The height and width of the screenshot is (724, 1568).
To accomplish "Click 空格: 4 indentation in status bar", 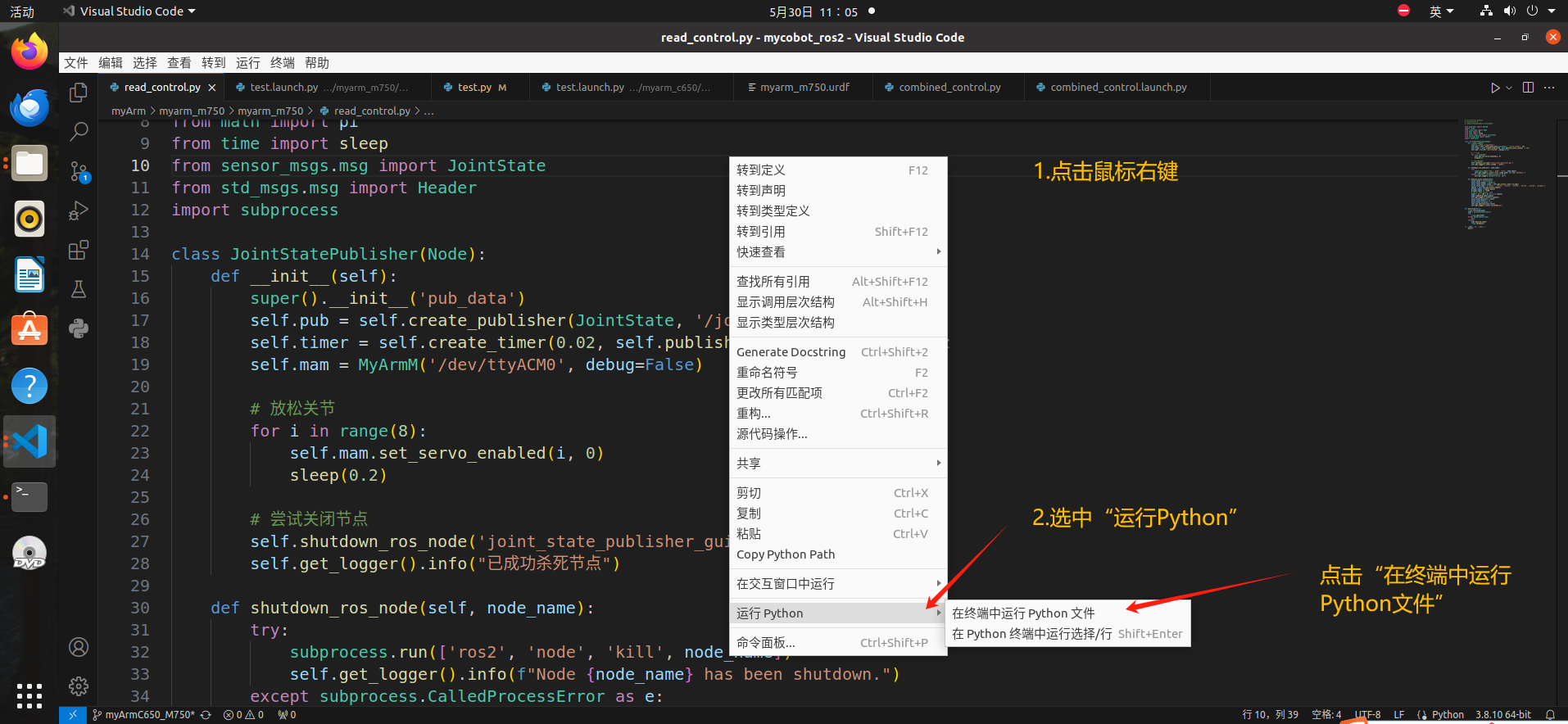I will pos(1326,715).
